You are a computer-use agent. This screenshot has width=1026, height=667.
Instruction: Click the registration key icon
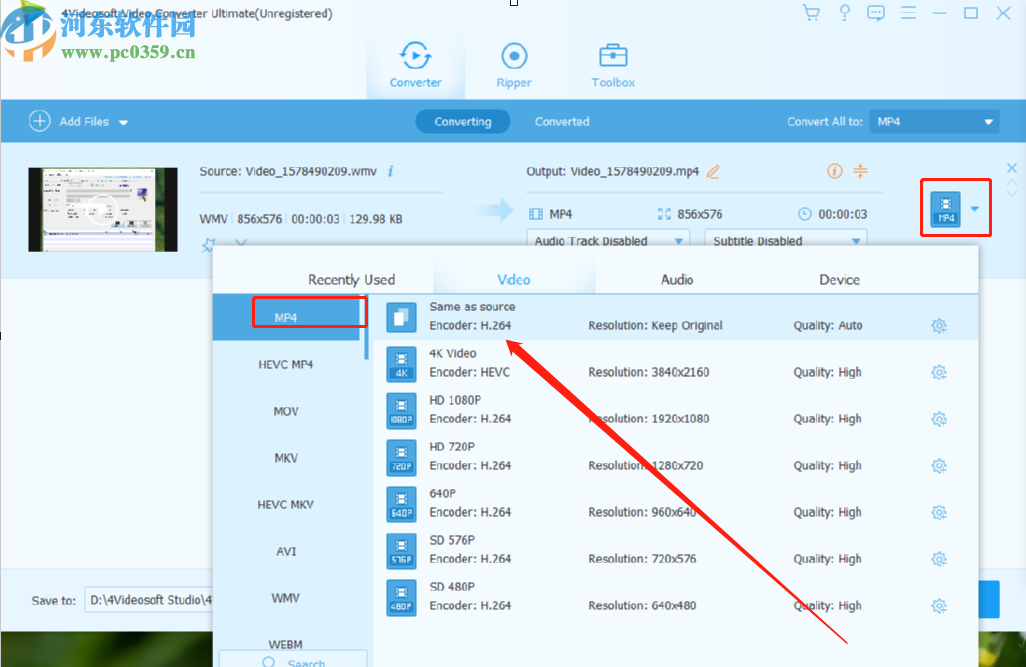pyautogui.click(x=844, y=13)
